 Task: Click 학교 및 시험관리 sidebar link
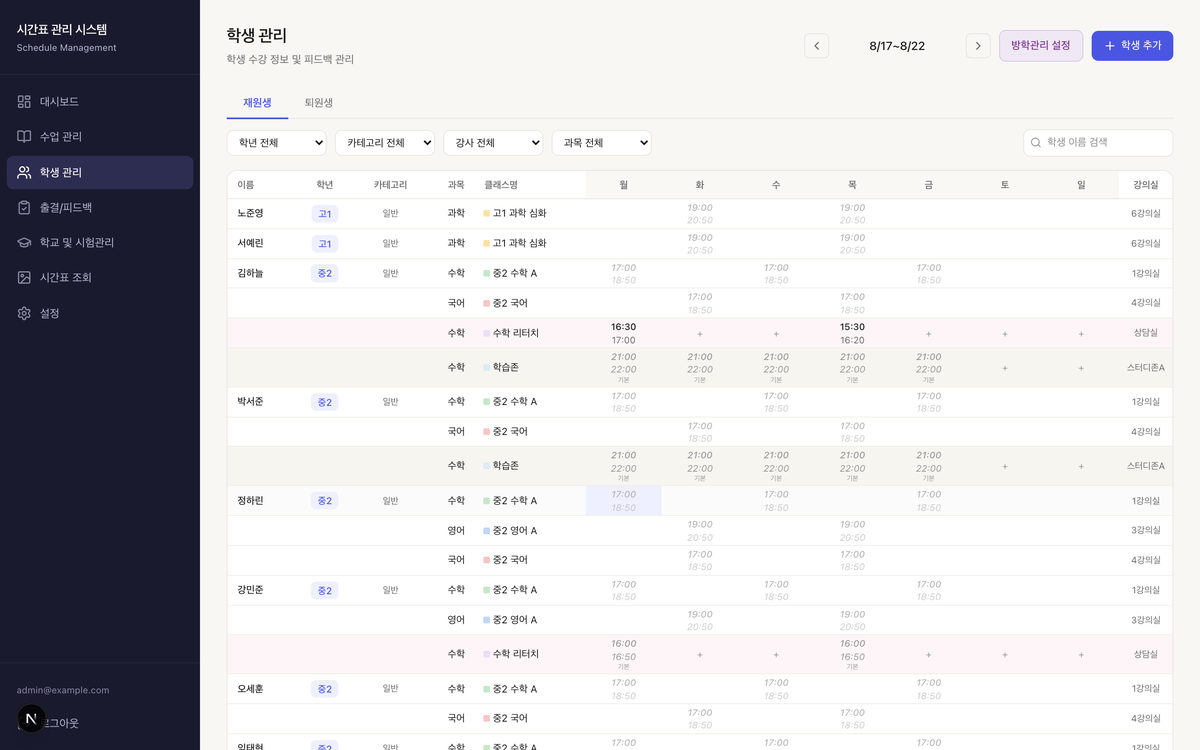pos(100,243)
